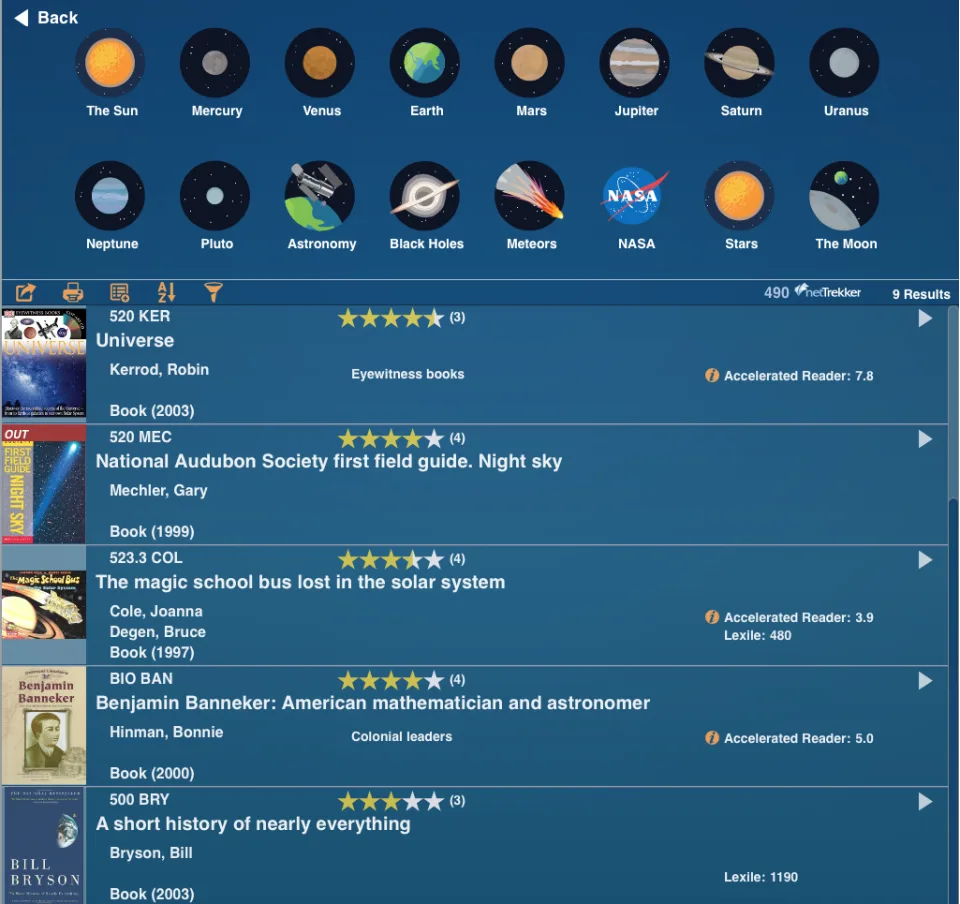Viewport: 960px width, 904px height.
Task: Open The Sun topic icon
Action: click(x=110, y=62)
